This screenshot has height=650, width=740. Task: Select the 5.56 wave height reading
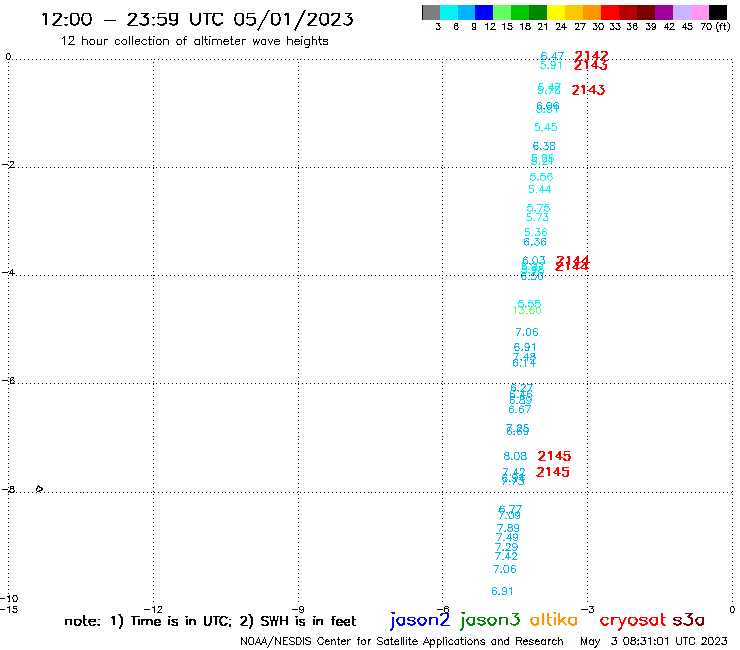541,177
